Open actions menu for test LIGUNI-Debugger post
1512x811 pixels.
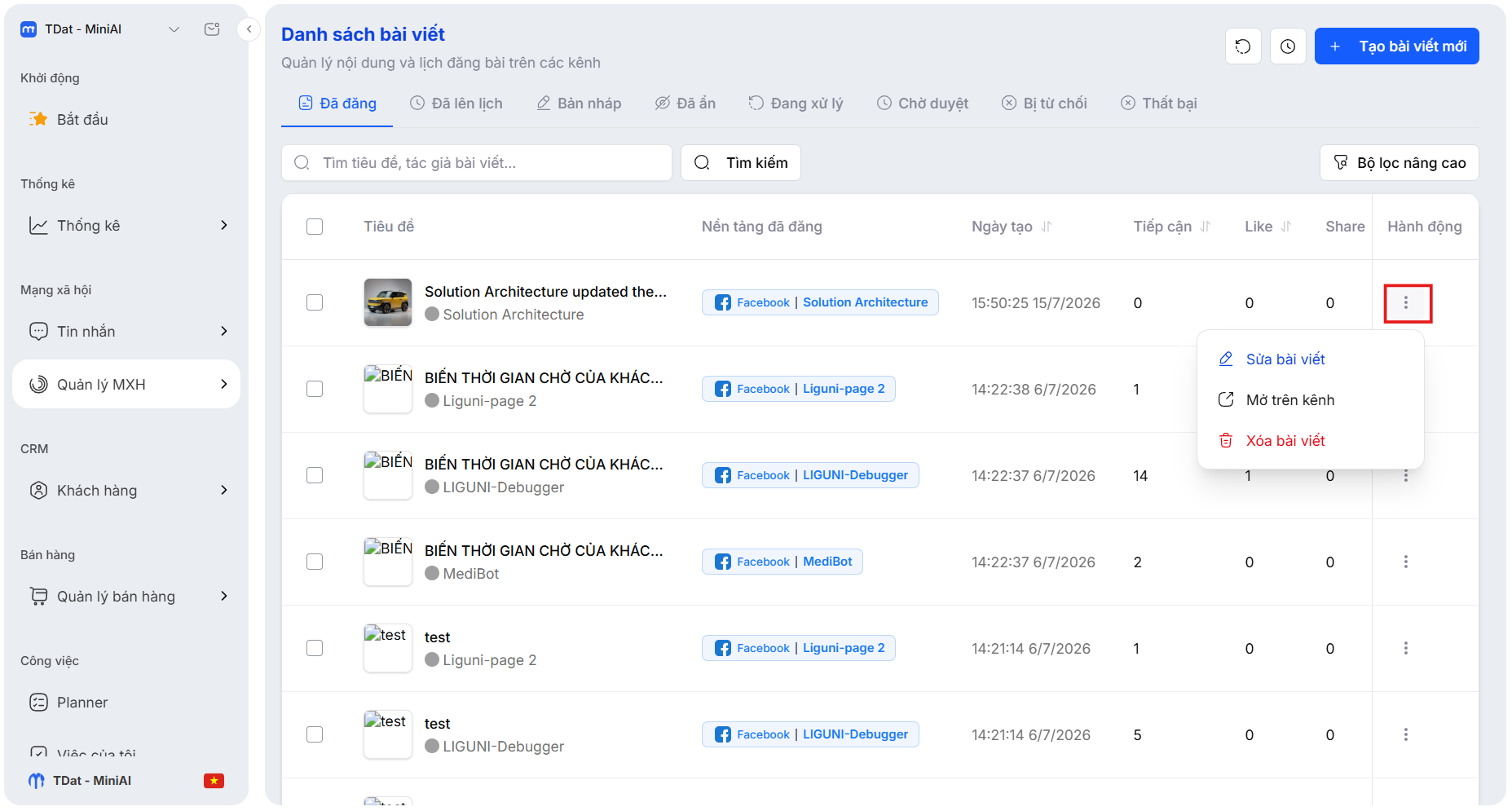[1406, 735]
